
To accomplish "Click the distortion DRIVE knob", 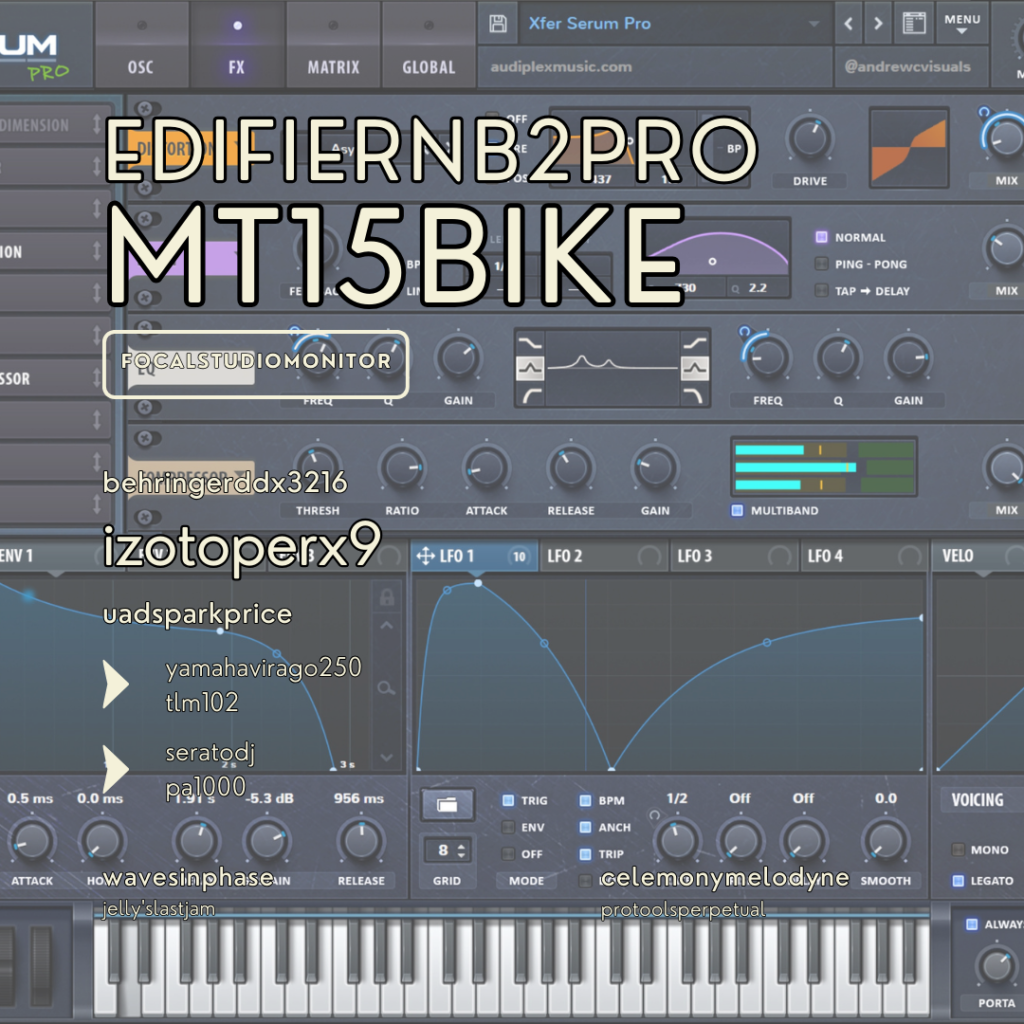I will [x=810, y=139].
